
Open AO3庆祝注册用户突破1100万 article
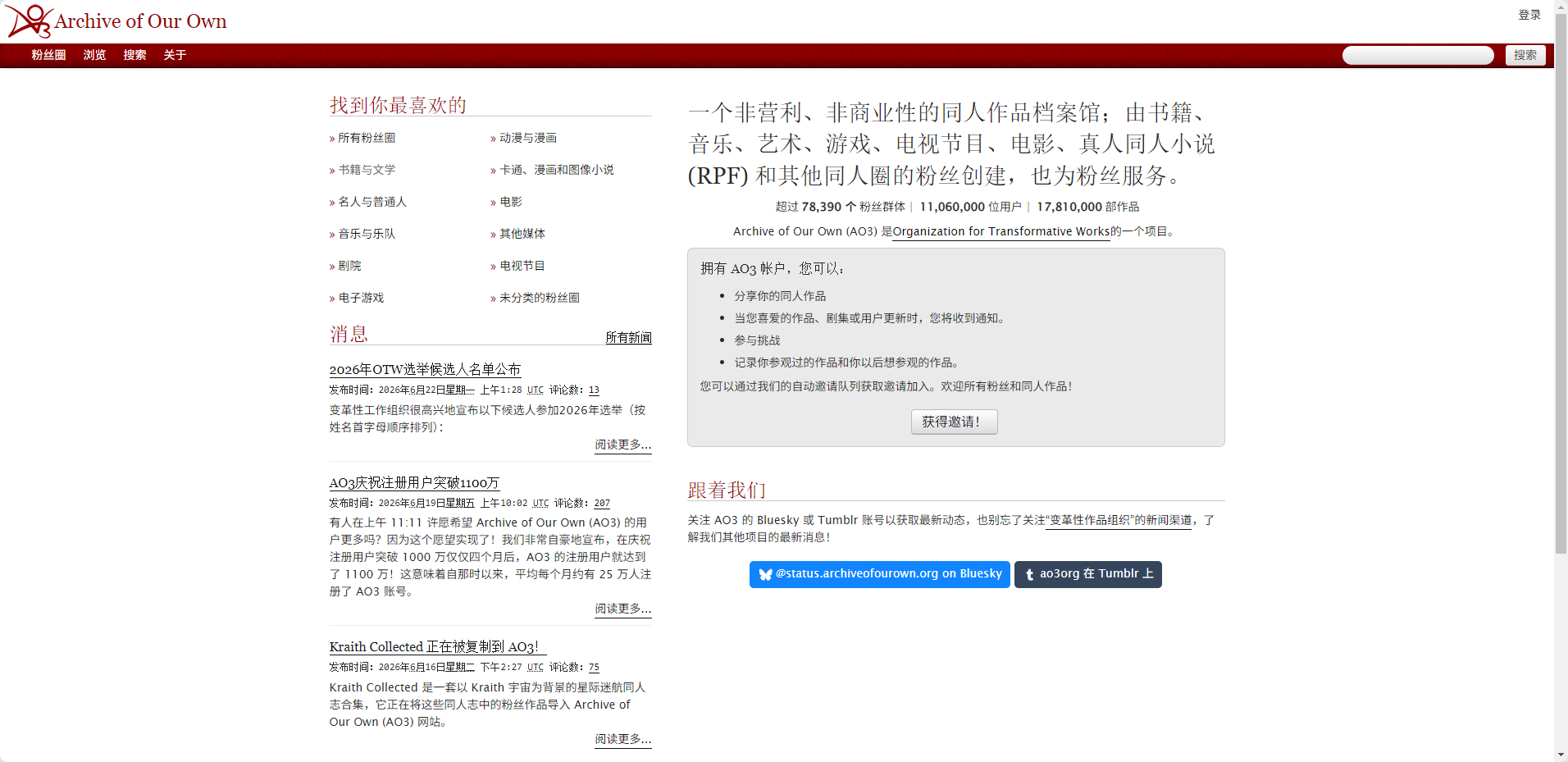414,483
